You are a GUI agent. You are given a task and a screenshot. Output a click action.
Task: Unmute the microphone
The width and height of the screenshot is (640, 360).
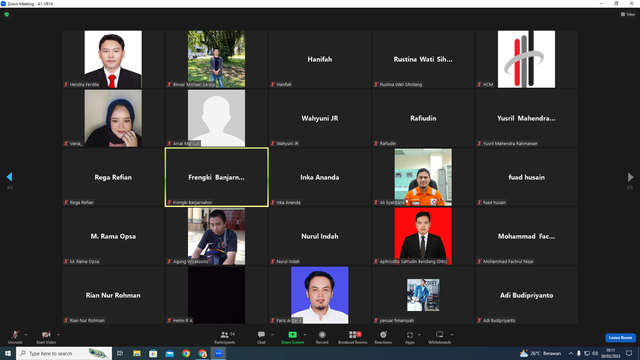(x=15, y=337)
